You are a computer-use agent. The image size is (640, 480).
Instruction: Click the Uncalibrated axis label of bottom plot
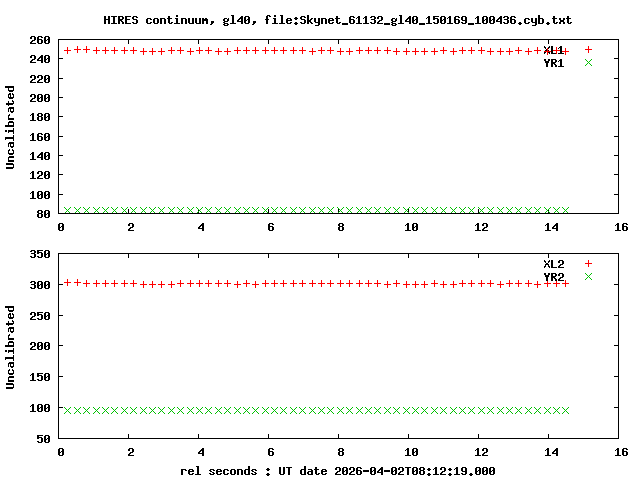[x=11, y=347]
